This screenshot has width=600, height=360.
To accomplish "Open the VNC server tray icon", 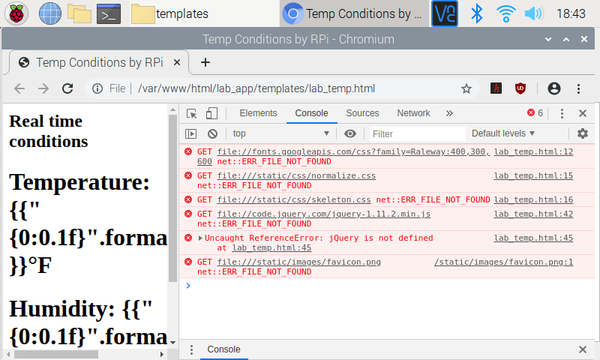I will click(444, 13).
